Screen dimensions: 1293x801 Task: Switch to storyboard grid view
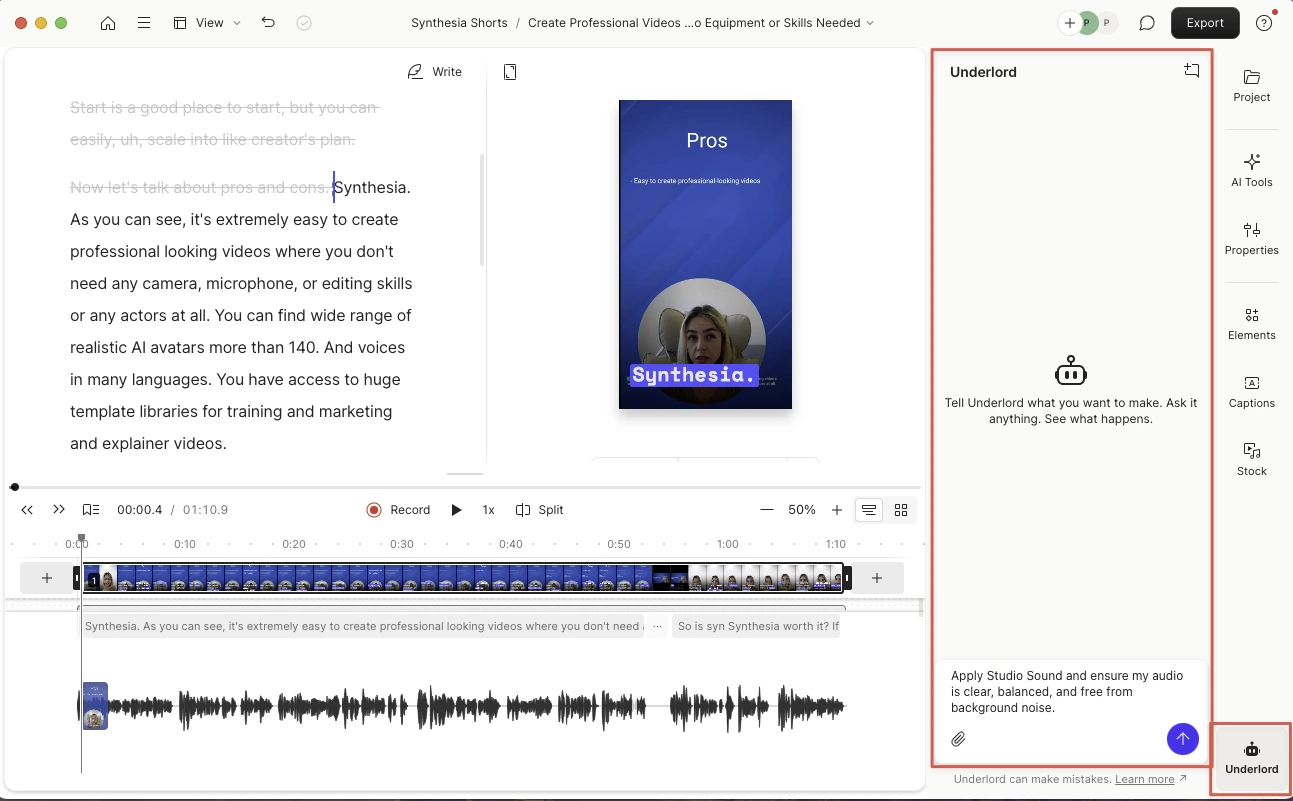(x=901, y=510)
